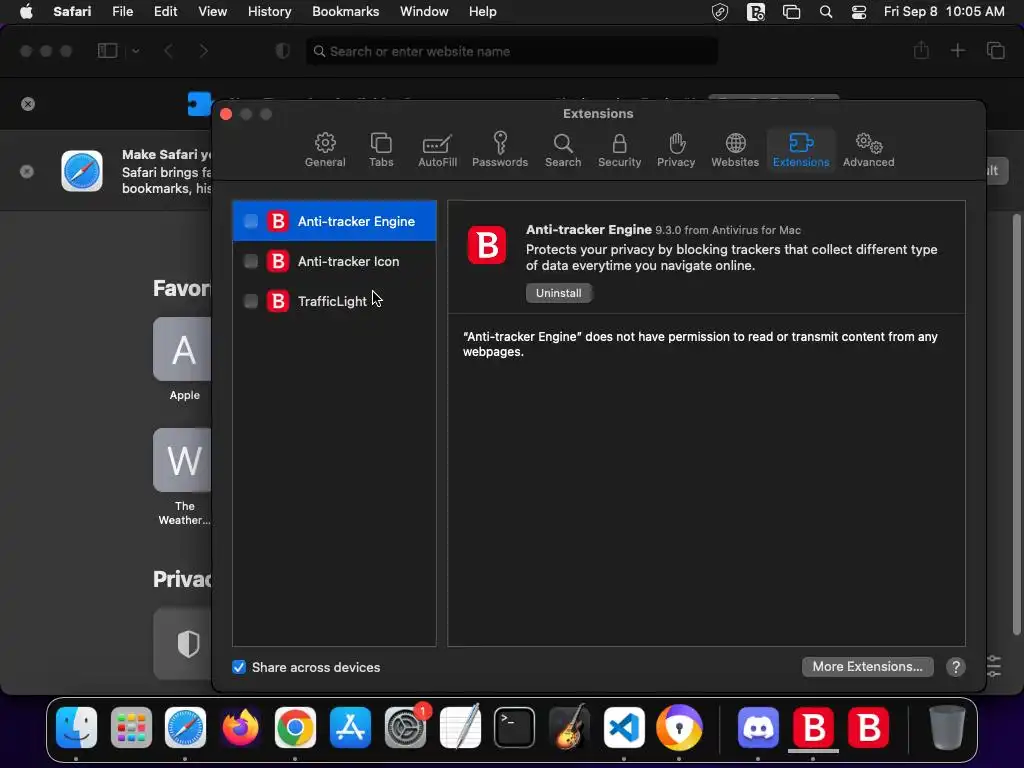Click the Safari page vertical scrollbar

[x=1016, y=423]
